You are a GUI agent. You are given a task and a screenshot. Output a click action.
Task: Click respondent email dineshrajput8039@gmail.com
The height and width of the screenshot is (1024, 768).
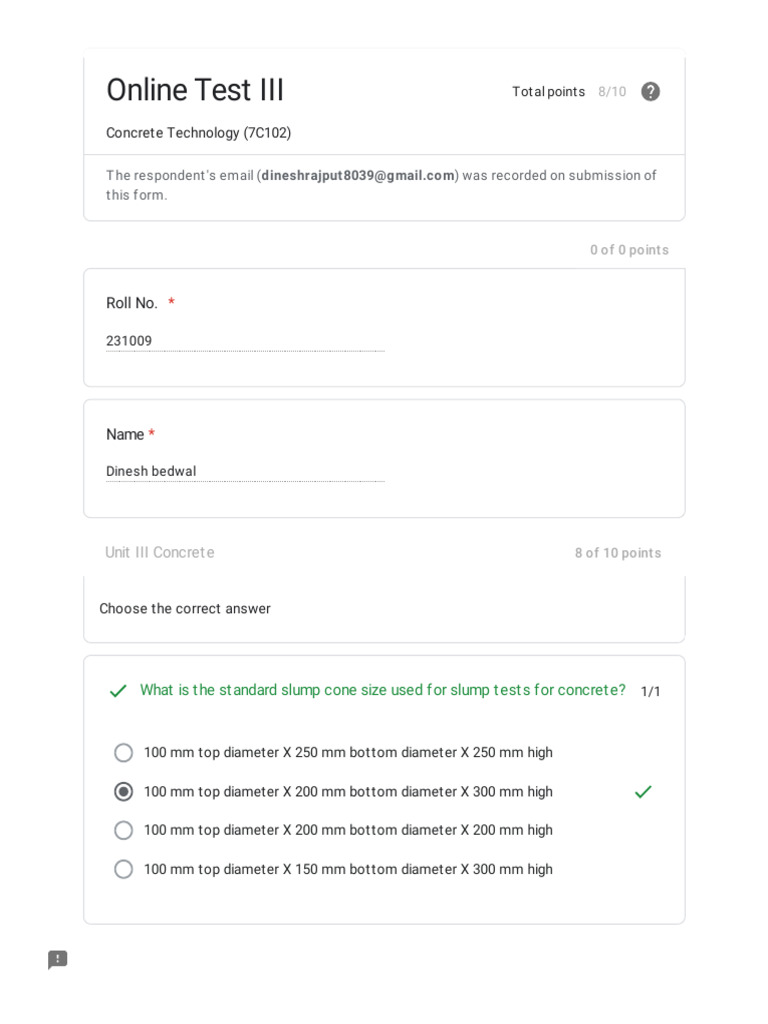coord(358,176)
